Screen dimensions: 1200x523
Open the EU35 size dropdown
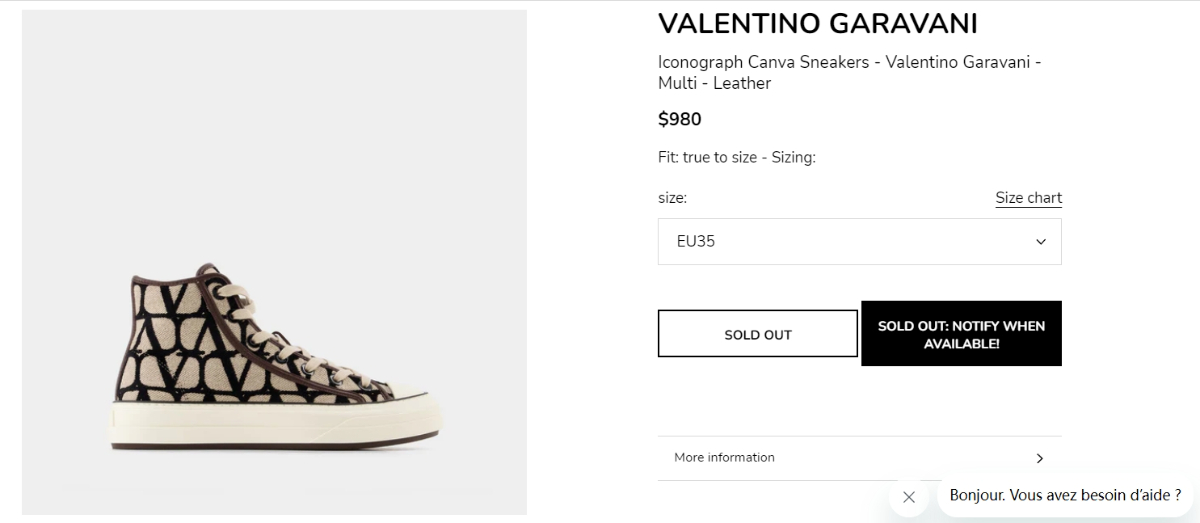859,242
